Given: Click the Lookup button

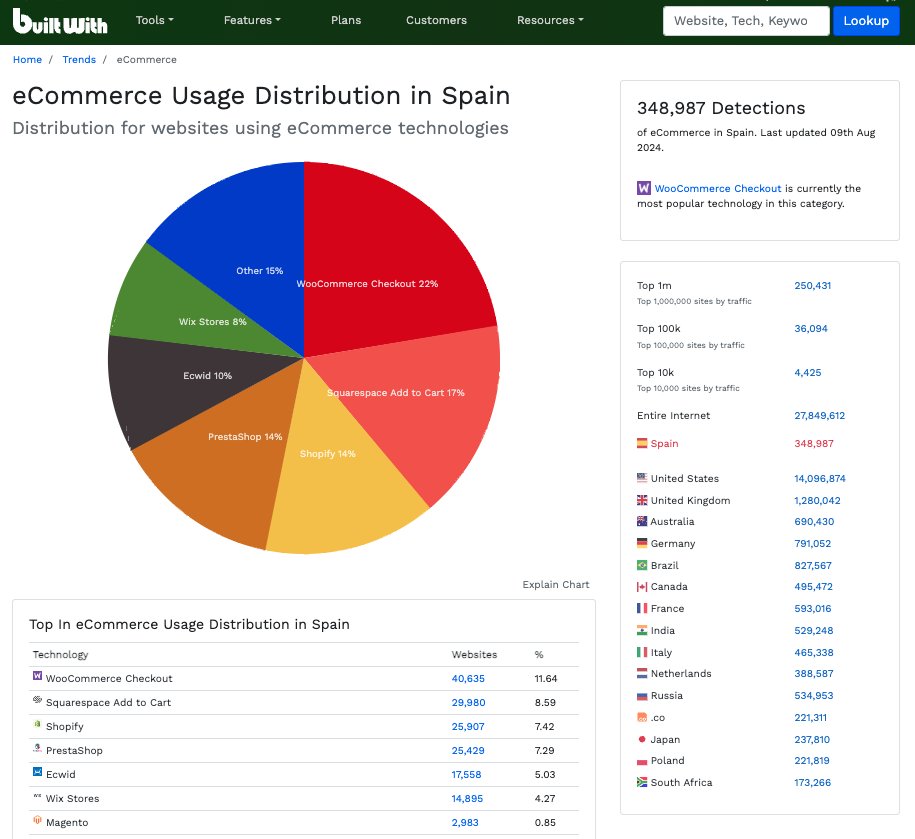Looking at the screenshot, I should coord(866,21).
